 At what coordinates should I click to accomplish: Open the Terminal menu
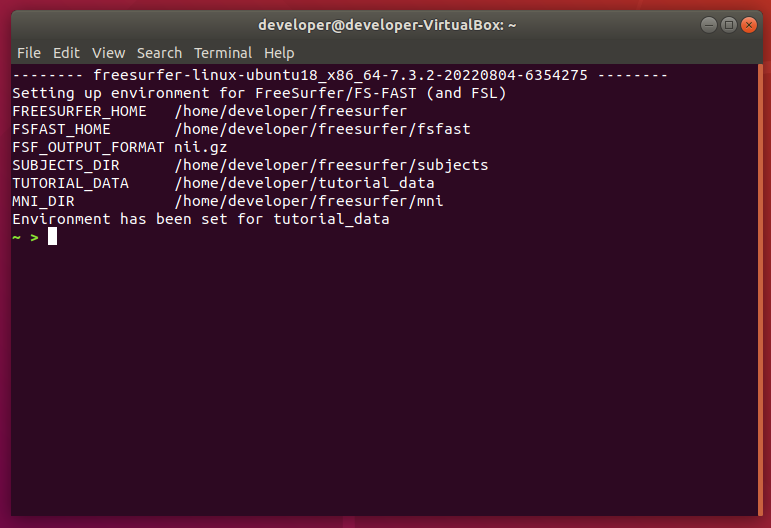click(x=223, y=53)
